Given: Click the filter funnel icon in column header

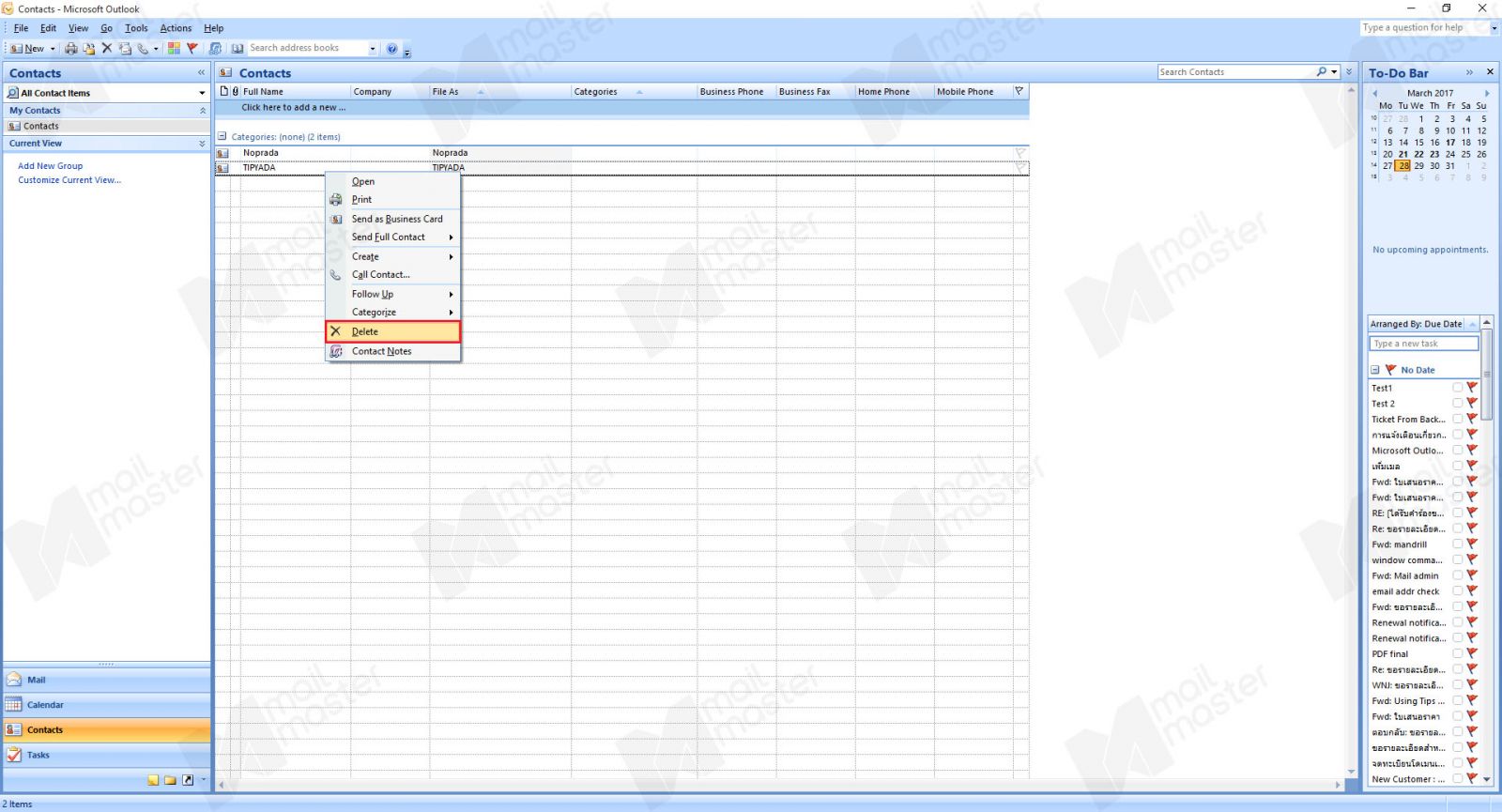Looking at the screenshot, I should (x=1019, y=91).
